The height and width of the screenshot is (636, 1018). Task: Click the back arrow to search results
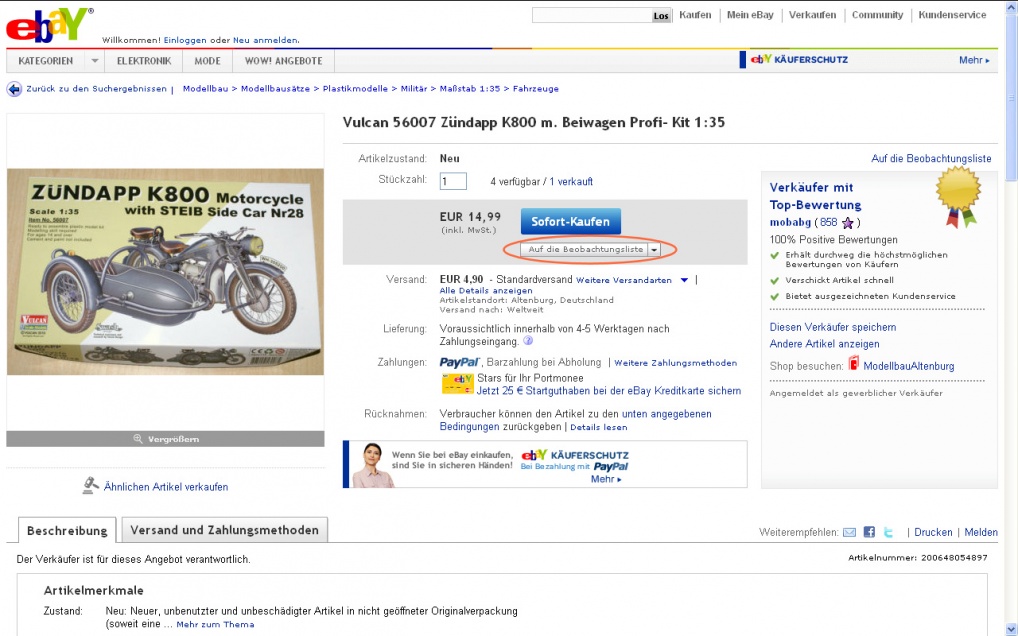(14, 89)
